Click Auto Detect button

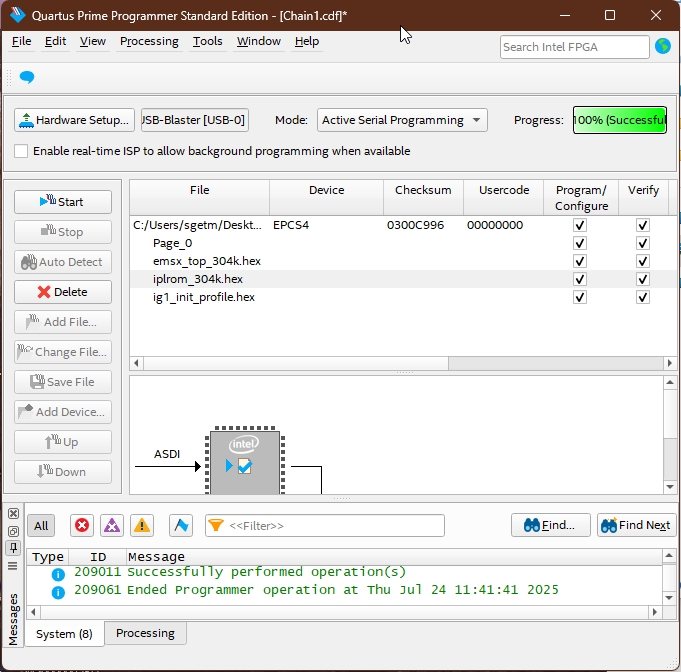[63, 262]
